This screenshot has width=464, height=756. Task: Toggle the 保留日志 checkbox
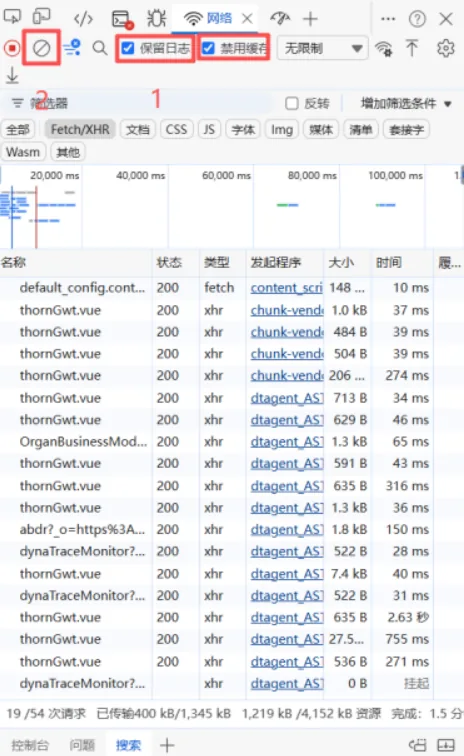click(128, 48)
